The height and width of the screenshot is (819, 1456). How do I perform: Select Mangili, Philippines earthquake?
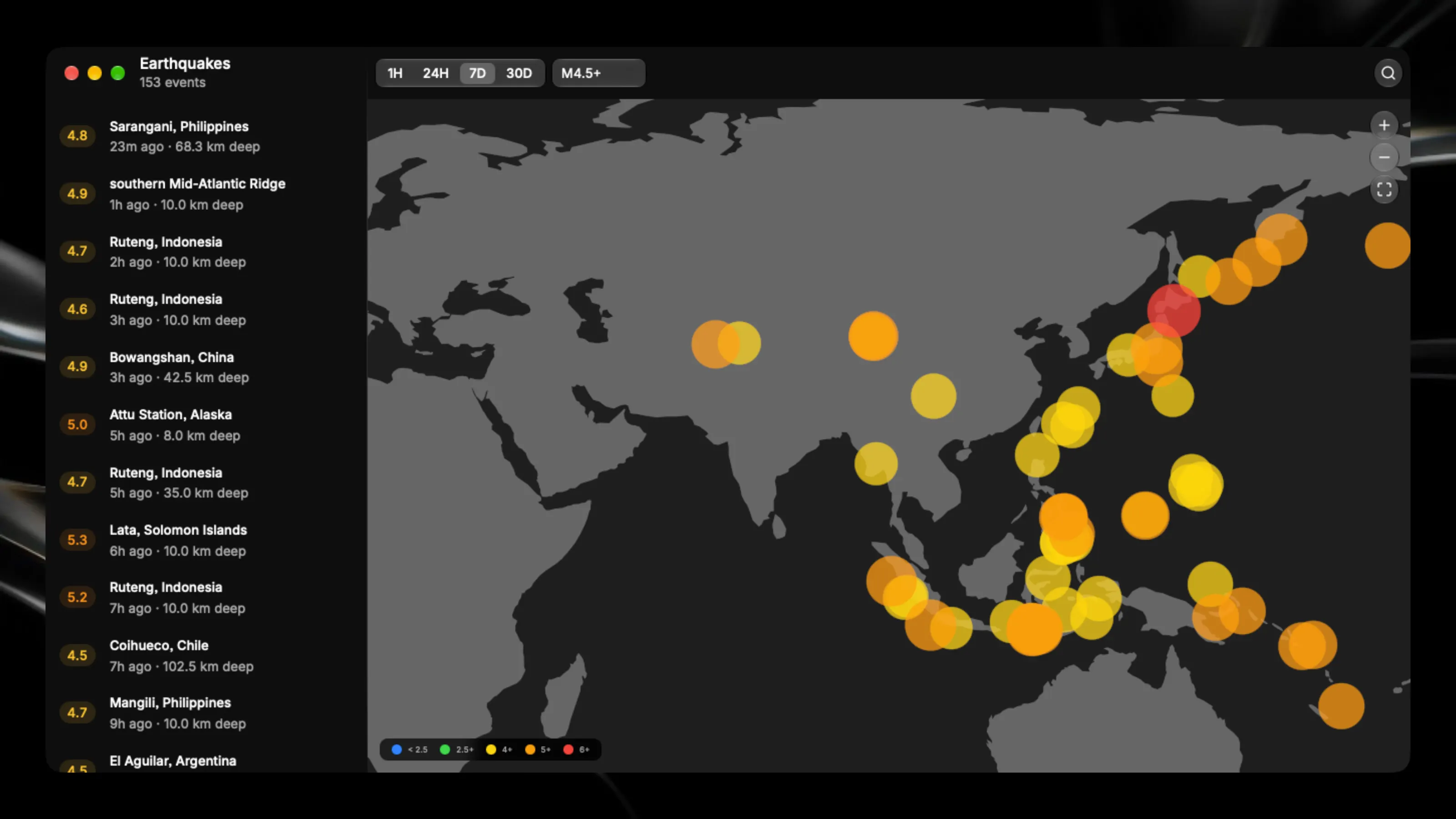coord(206,713)
